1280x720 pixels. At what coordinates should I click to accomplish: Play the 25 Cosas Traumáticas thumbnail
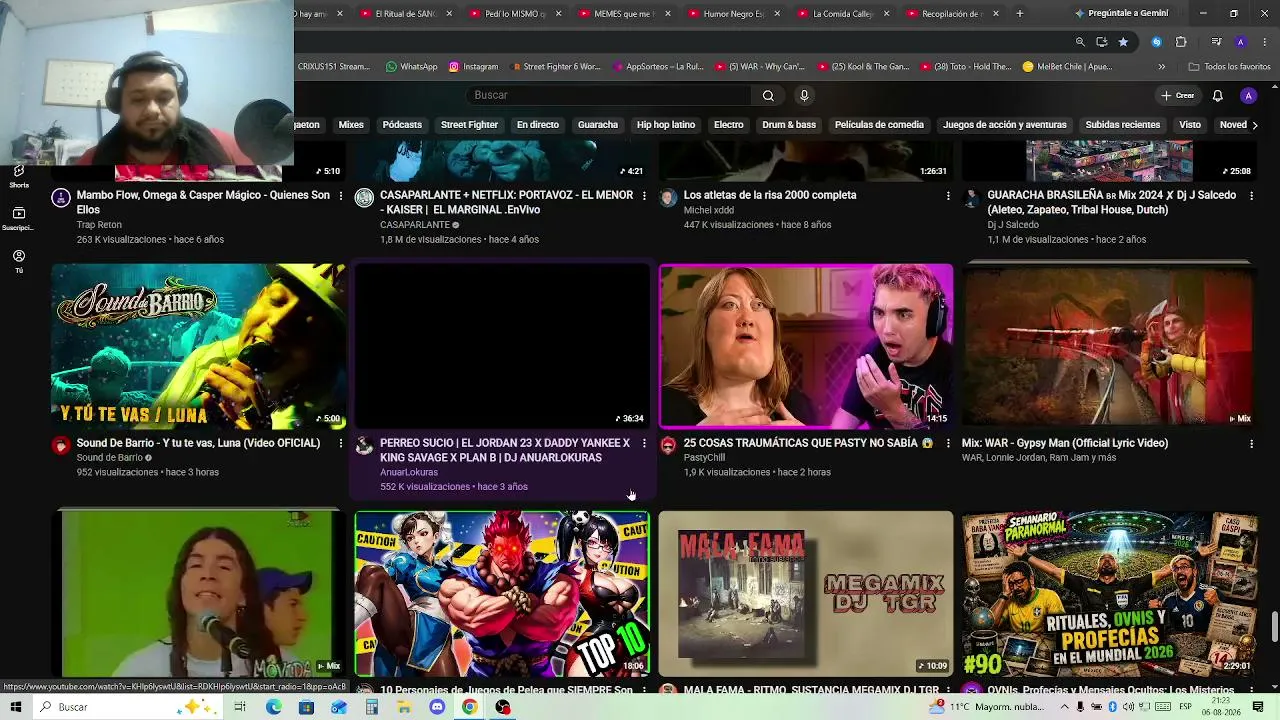[x=806, y=346]
